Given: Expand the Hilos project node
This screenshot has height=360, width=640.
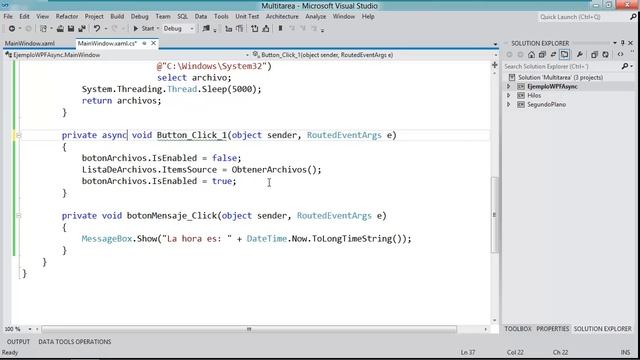Looking at the screenshot, I should tap(509, 96).
